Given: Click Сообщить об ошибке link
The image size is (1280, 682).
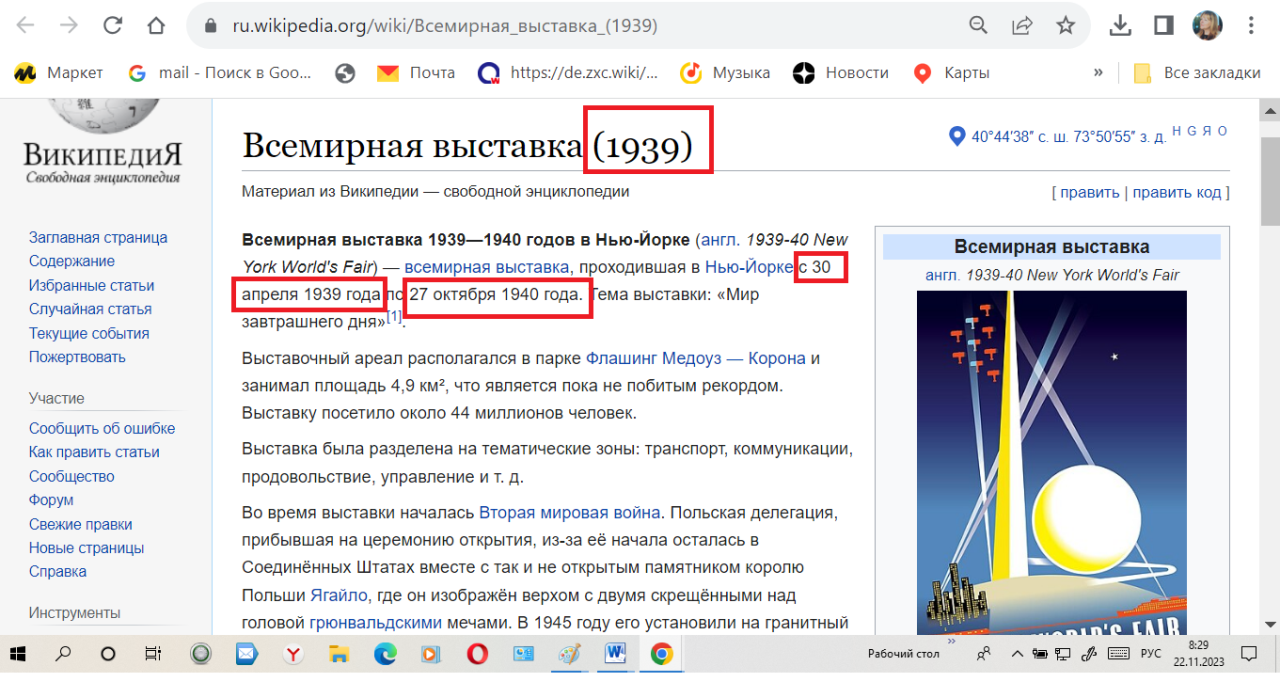Looking at the screenshot, I should click(102, 428).
